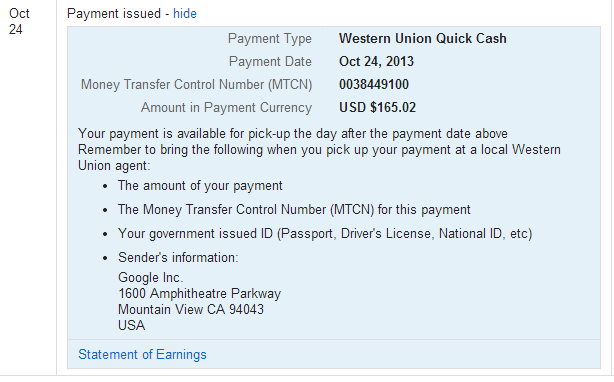Viewport: 614px width, 382px height.
Task: Click the amount of your payment bullet
Action: point(200,186)
